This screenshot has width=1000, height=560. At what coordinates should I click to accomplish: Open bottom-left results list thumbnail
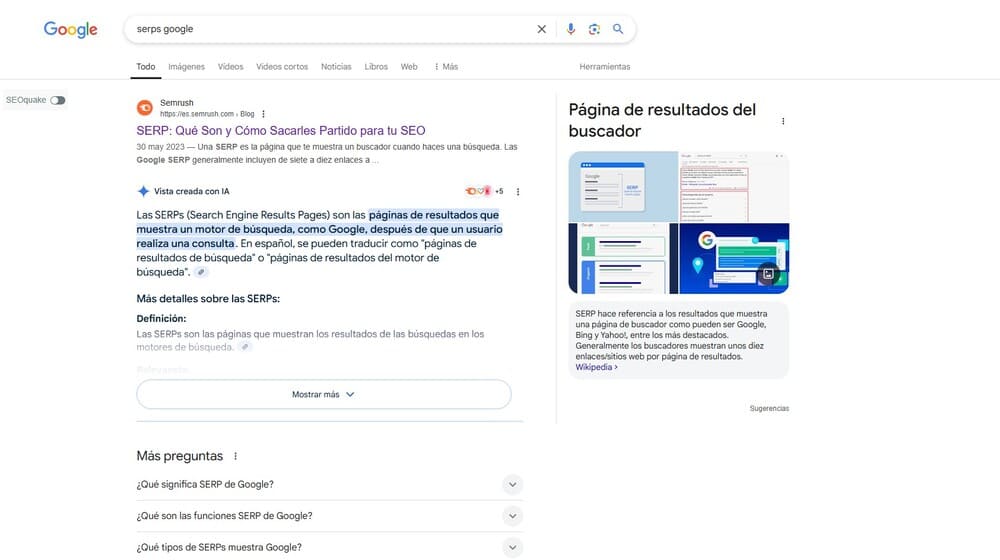pos(623,258)
